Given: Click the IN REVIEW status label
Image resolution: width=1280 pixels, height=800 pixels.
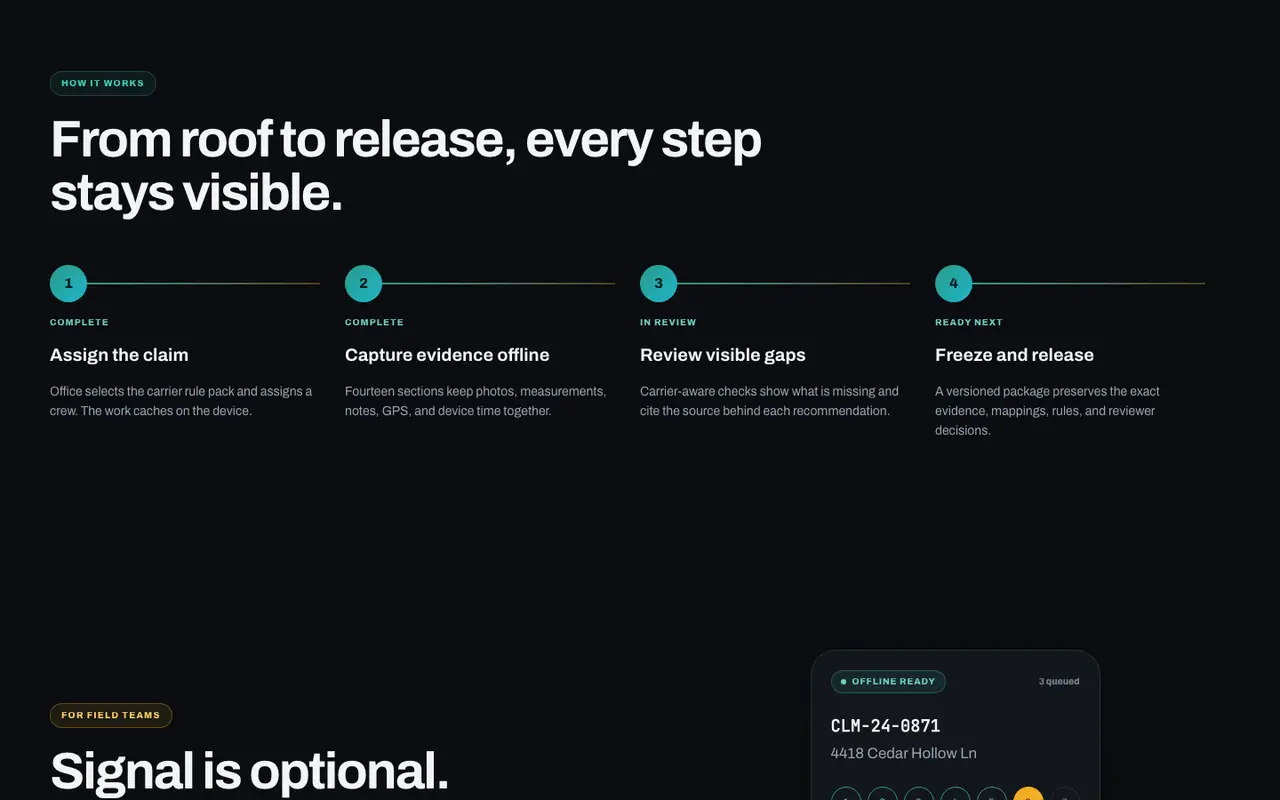Looking at the screenshot, I should (x=668, y=322).
